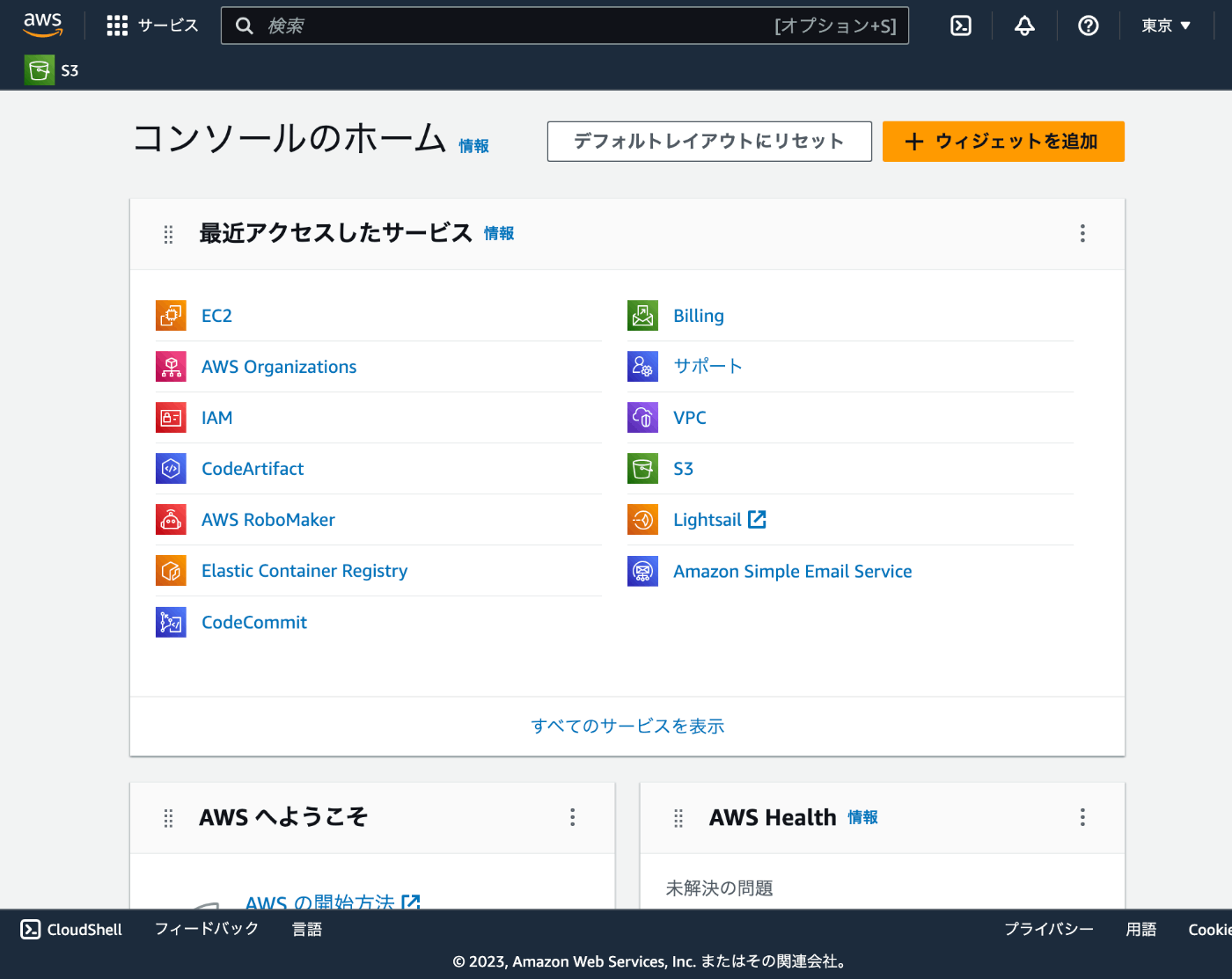Grab the AWS へようこそ widget drag handle
Viewport: 1232px width, 979px height.
click(168, 818)
